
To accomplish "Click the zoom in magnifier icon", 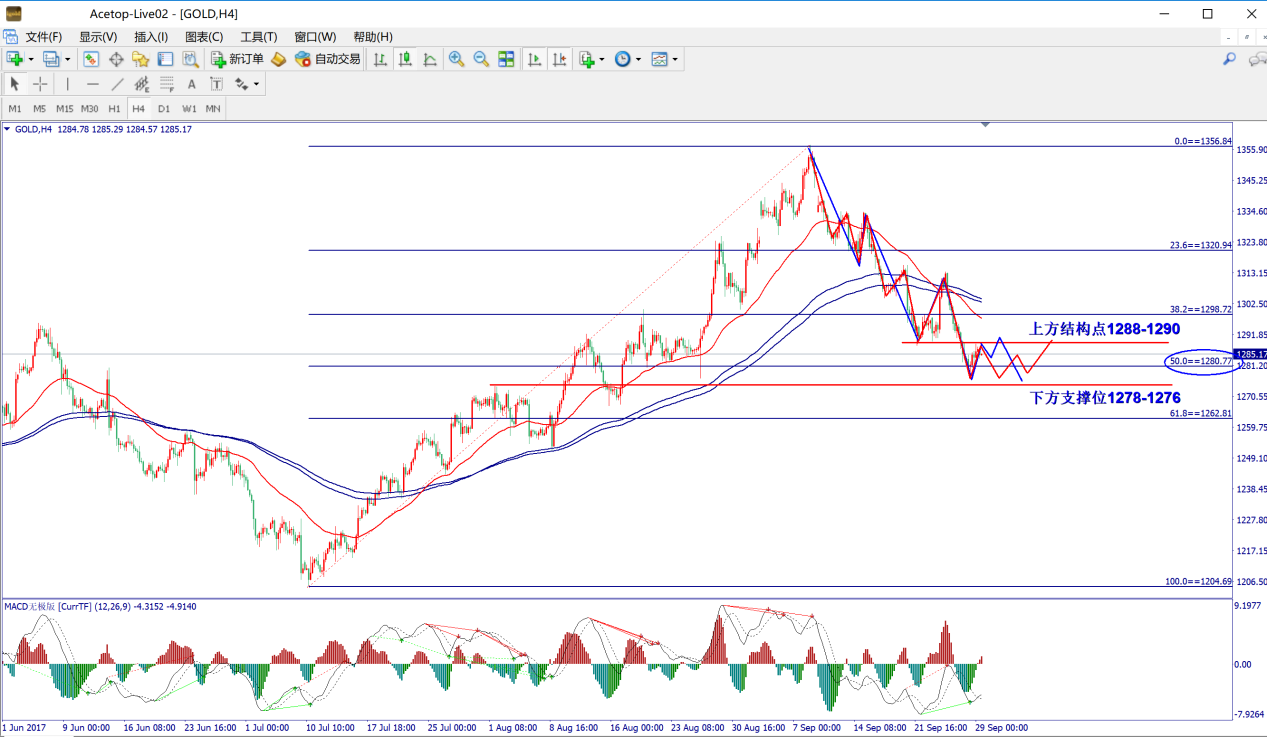I will (456, 59).
